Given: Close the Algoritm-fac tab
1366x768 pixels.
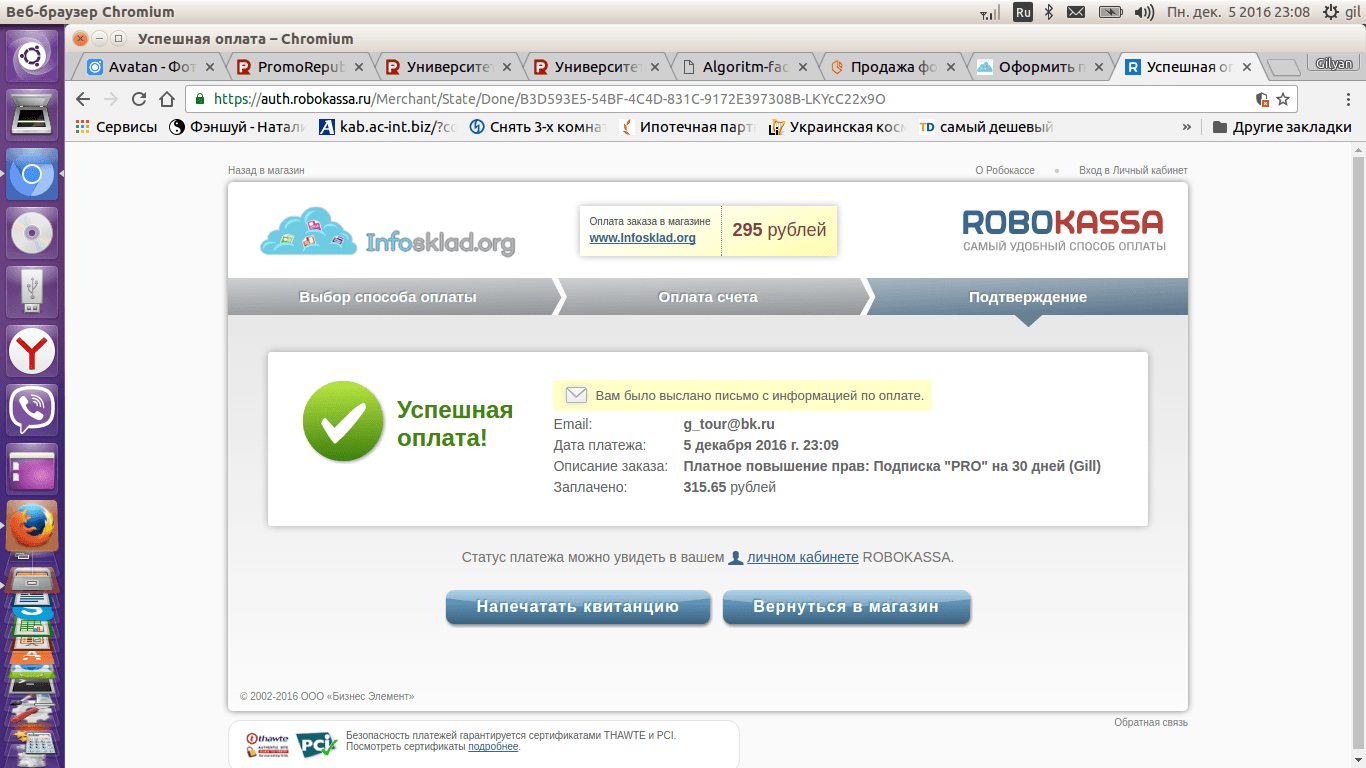Looking at the screenshot, I should [803, 67].
